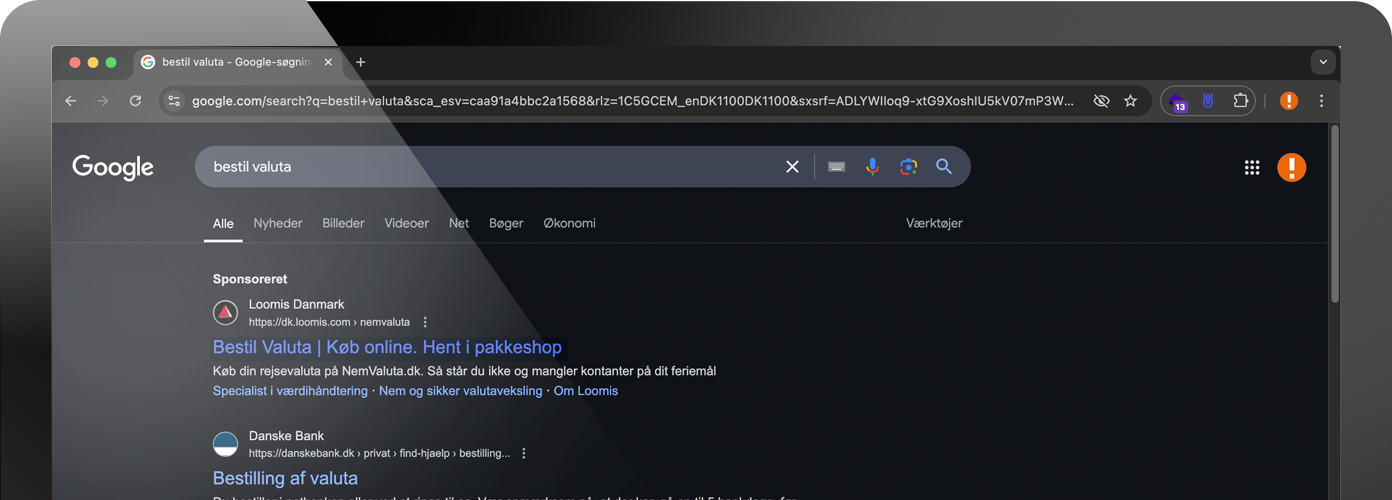Search by image with the Lens icon
The height and width of the screenshot is (500, 1392).
[908, 167]
